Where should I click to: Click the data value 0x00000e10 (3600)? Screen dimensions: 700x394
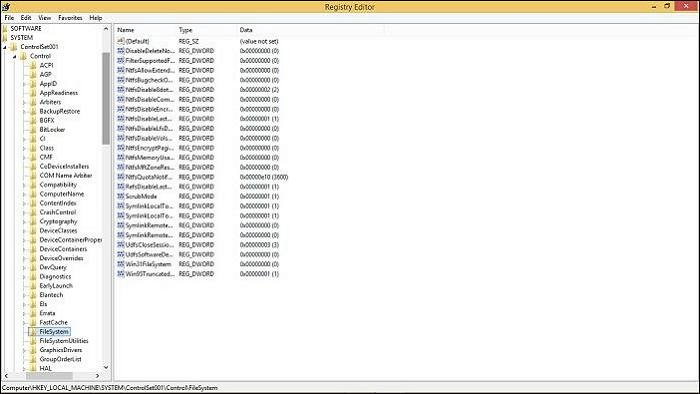tap(264, 177)
